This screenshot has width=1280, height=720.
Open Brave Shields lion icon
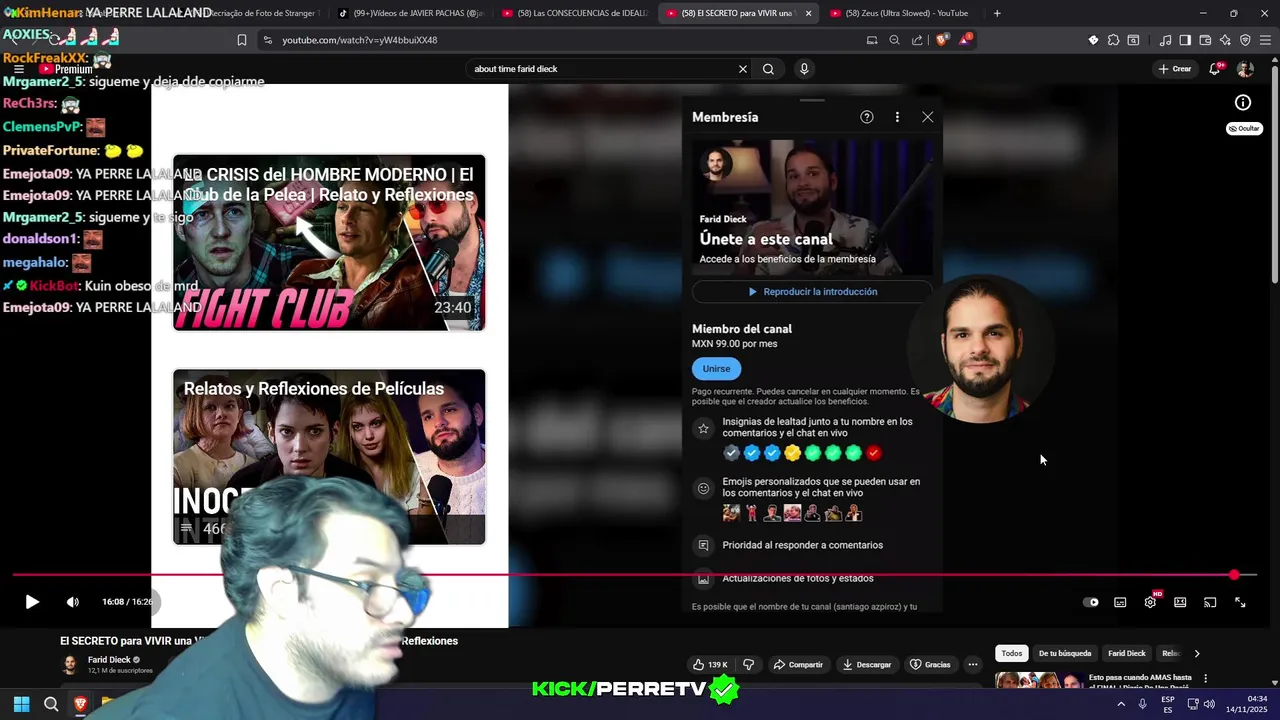[942, 40]
